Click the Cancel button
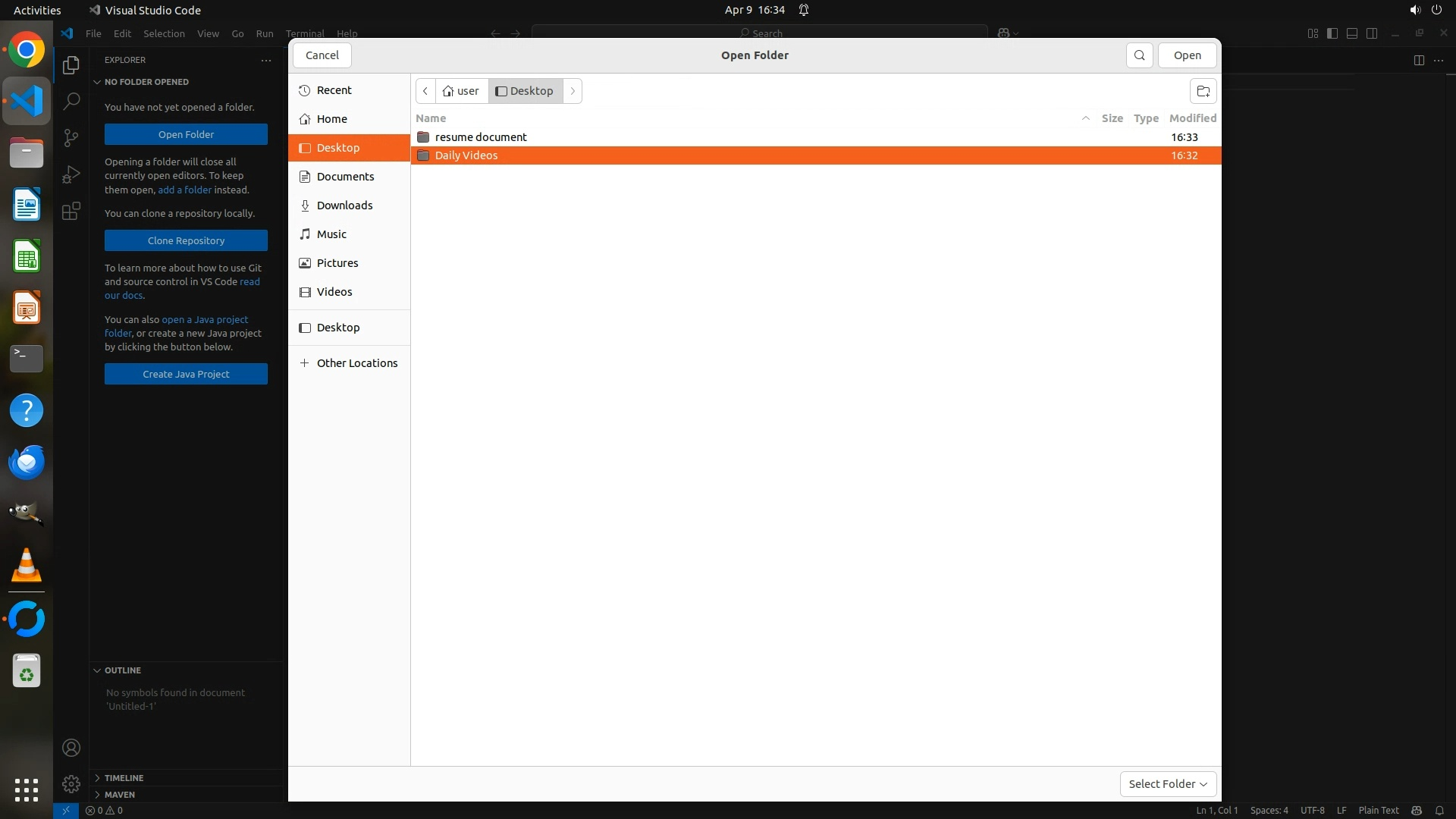Image resolution: width=1456 pixels, height=819 pixels. 322,55
